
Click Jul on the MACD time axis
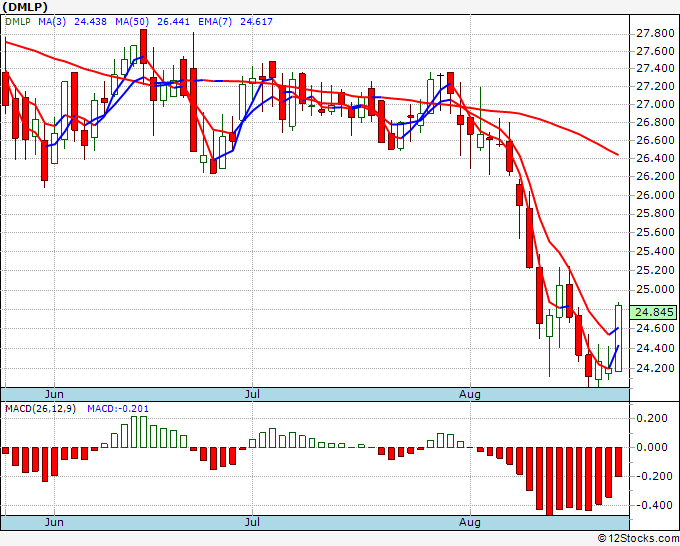click(x=252, y=522)
